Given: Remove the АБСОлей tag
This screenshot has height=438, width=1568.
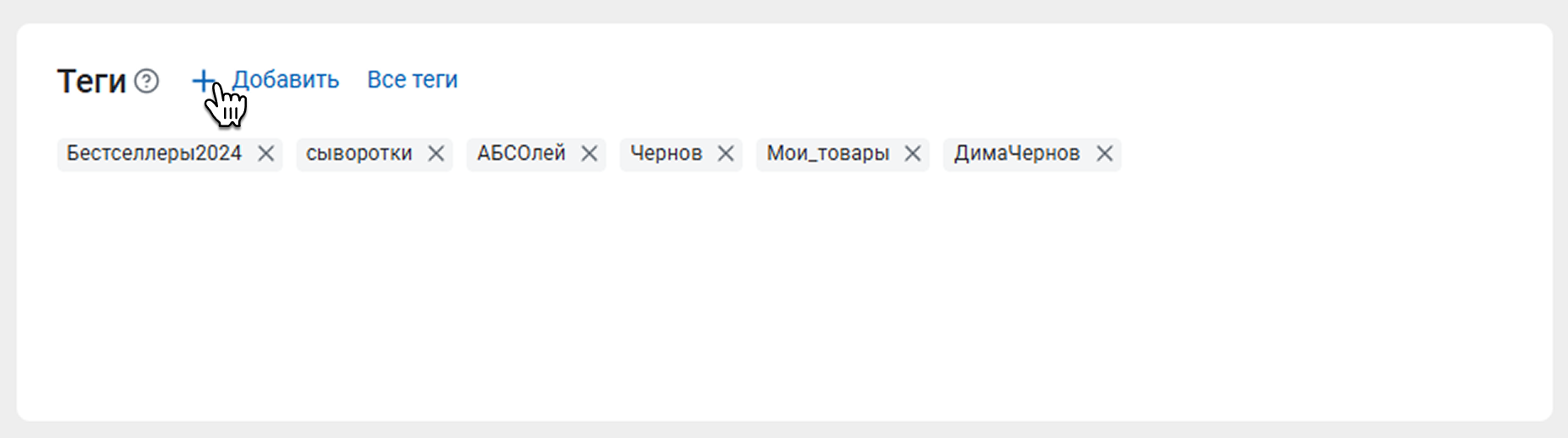Looking at the screenshot, I should [589, 153].
